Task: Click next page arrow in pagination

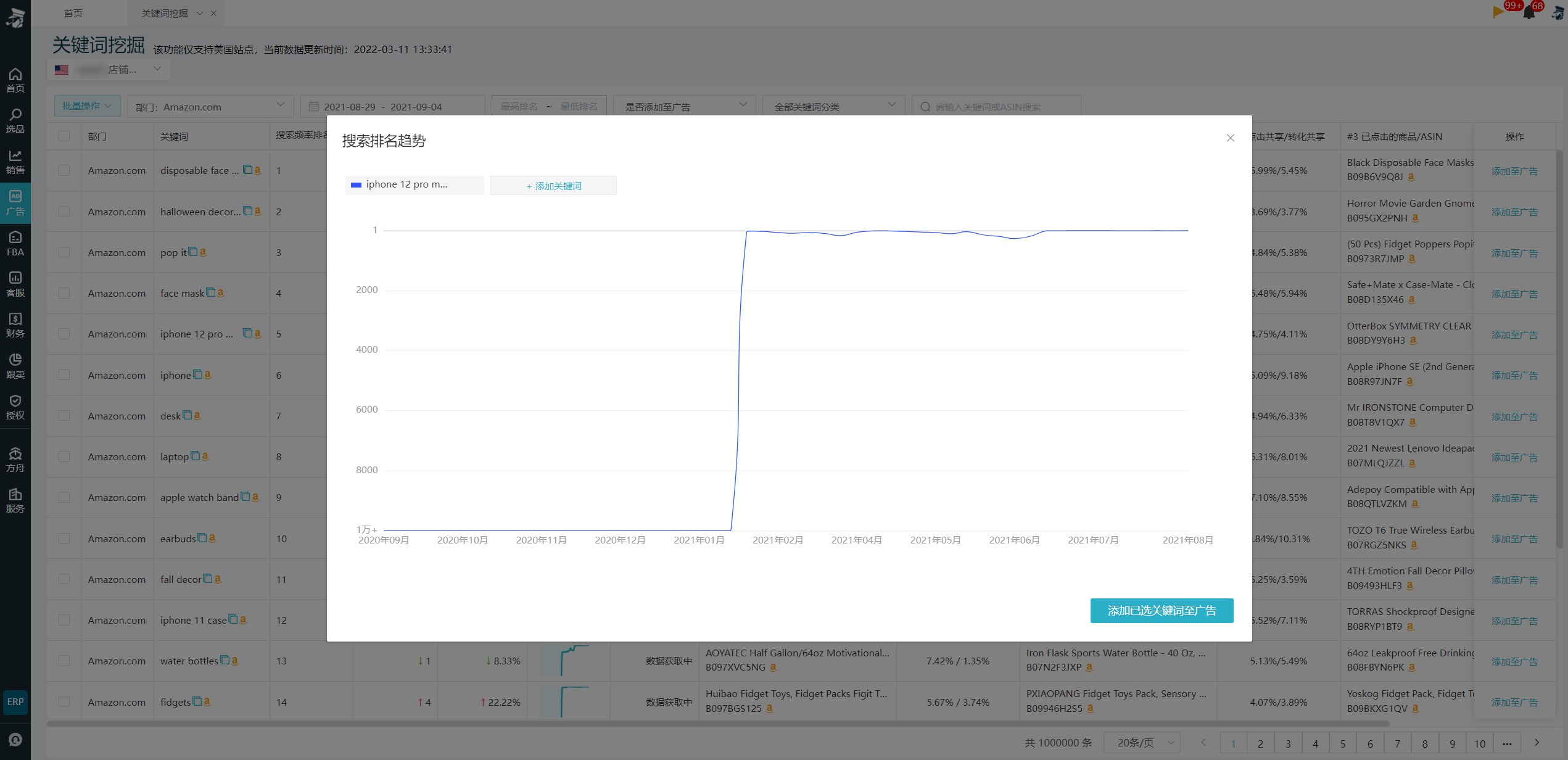Action: pos(1537,743)
